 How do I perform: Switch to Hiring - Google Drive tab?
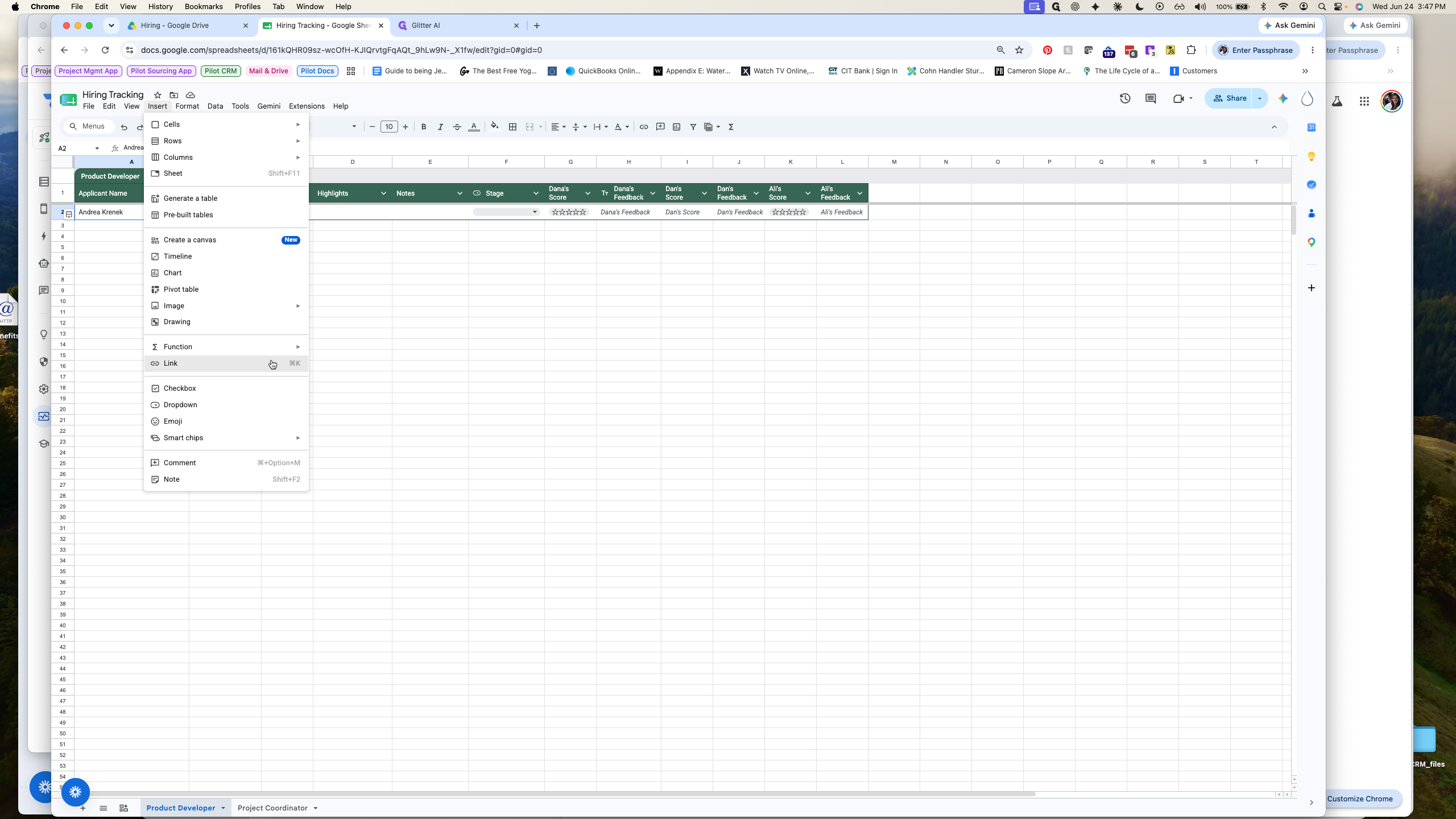[188, 26]
